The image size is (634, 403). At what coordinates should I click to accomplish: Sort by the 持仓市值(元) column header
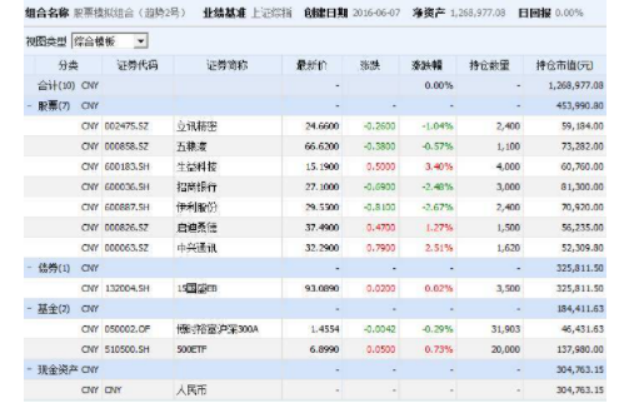point(564,65)
